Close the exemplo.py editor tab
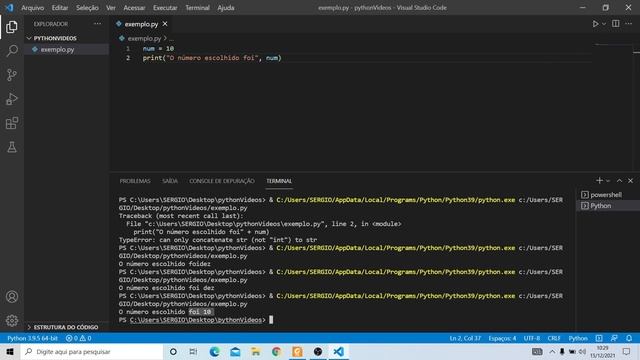Screen dimensions: 640x360 (x=165, y=24)
